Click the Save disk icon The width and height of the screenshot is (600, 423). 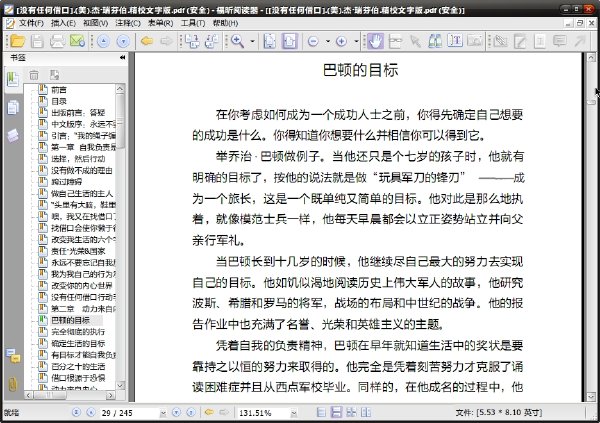point(38,41)
